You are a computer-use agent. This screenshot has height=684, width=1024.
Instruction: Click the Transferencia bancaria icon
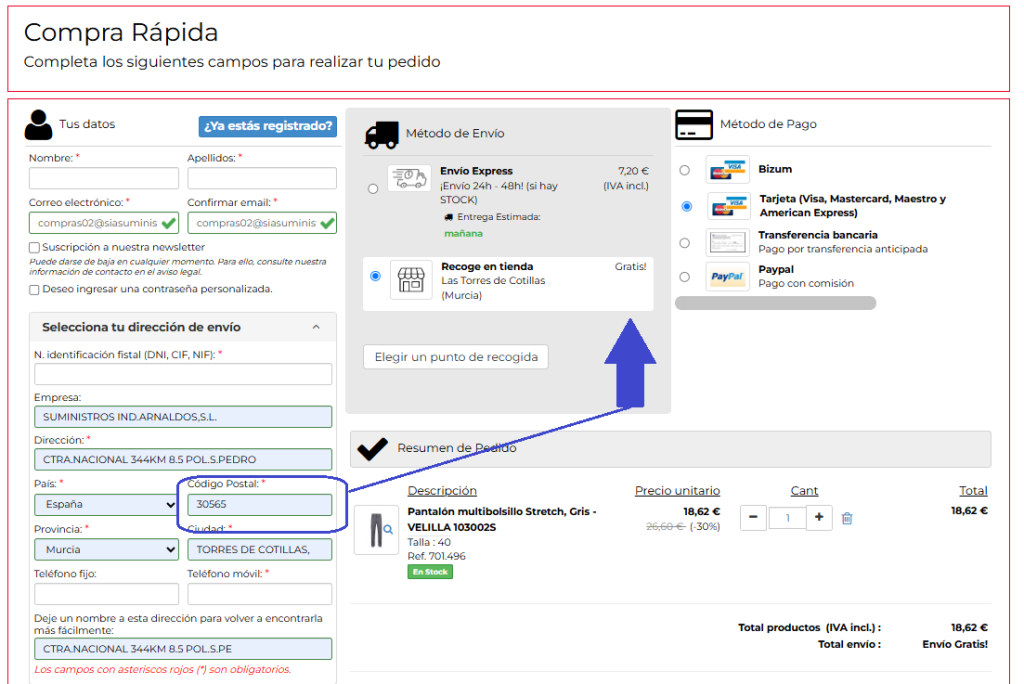click(728, 242)
